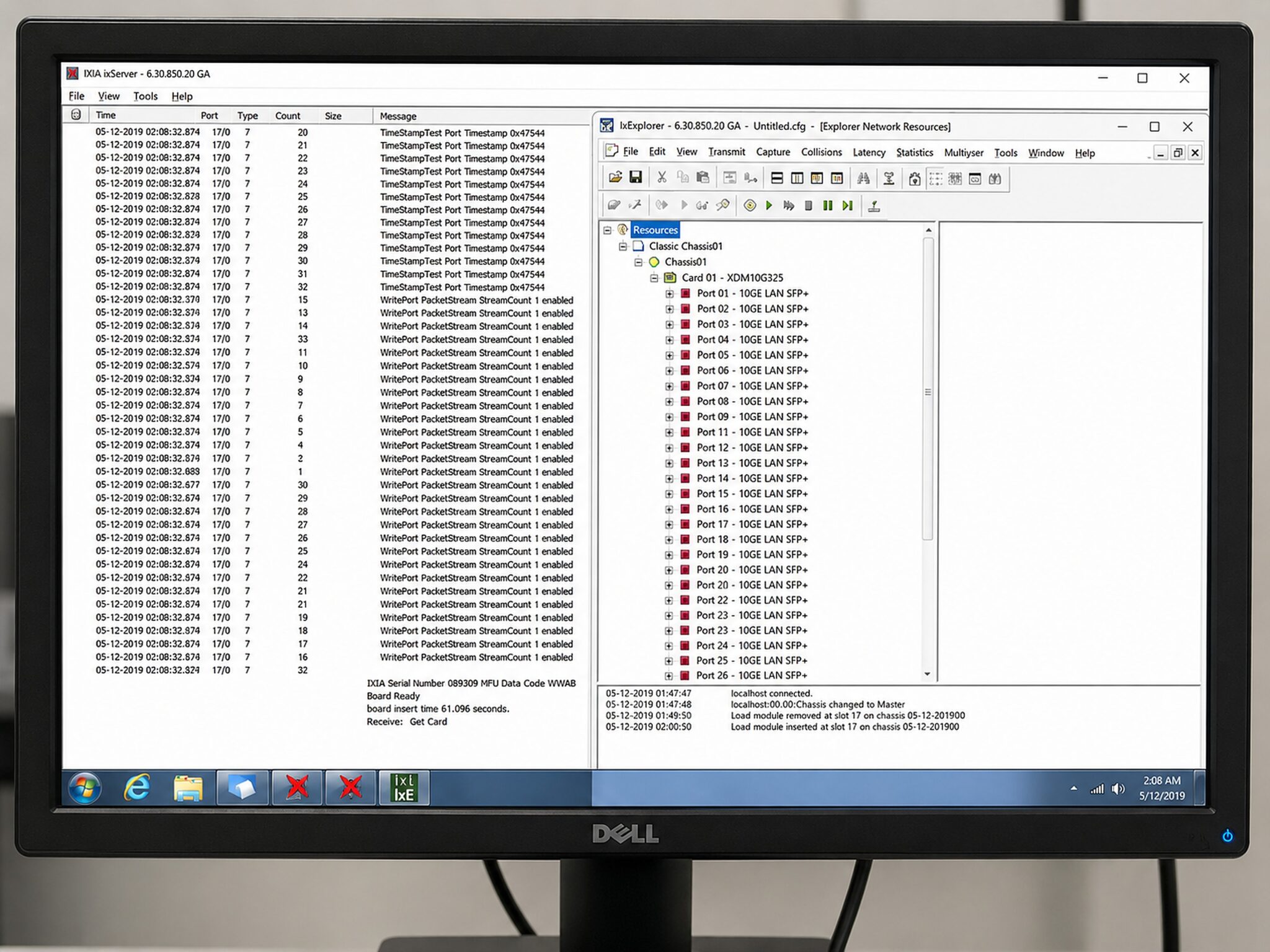Open Collisions menu in IxExplorer
Image resolution: width=1270 pixels, height=952 pixels.
coord(822,152)
